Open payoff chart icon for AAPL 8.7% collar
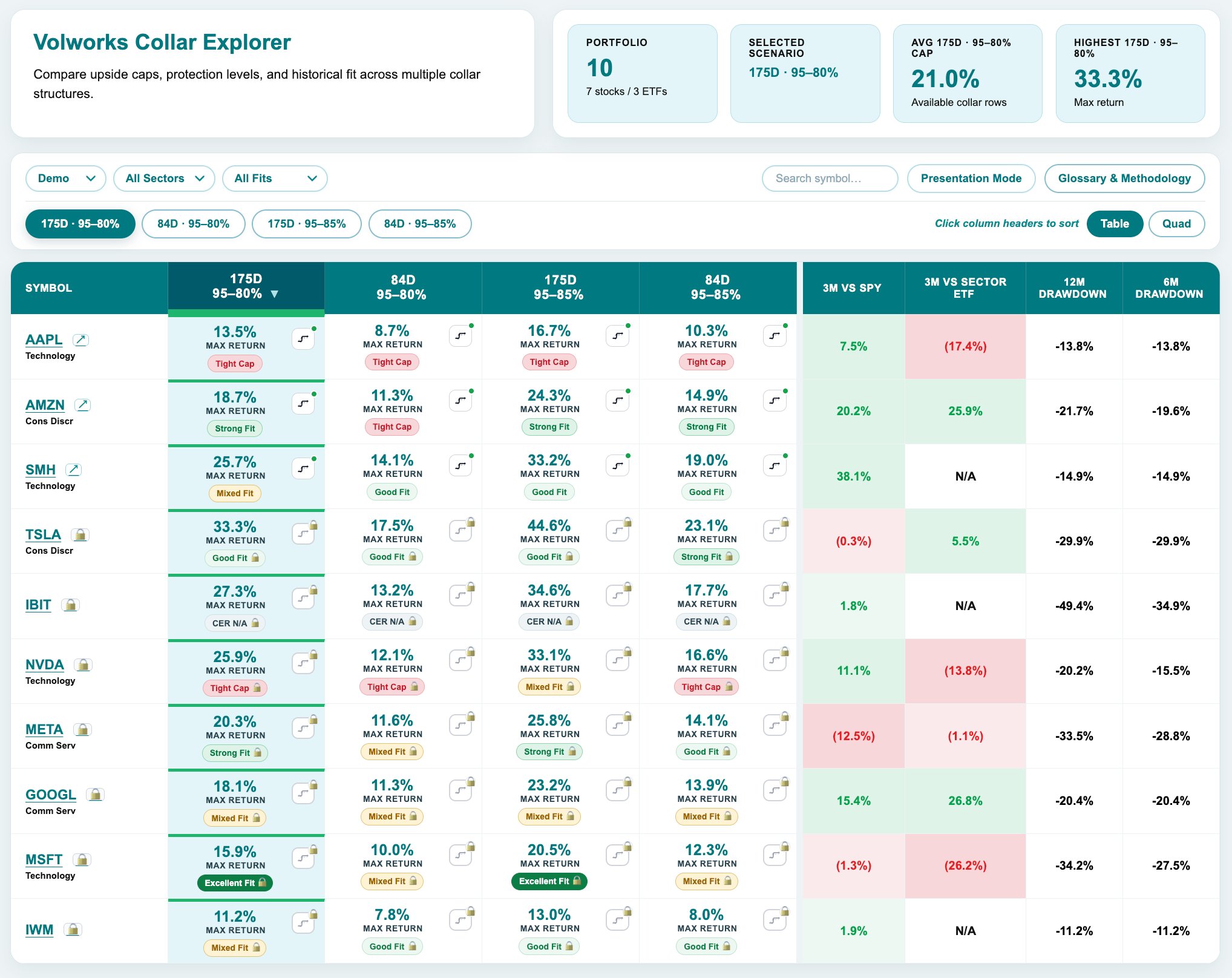This screenshot has height=978, width=1232. pos(460,335)
